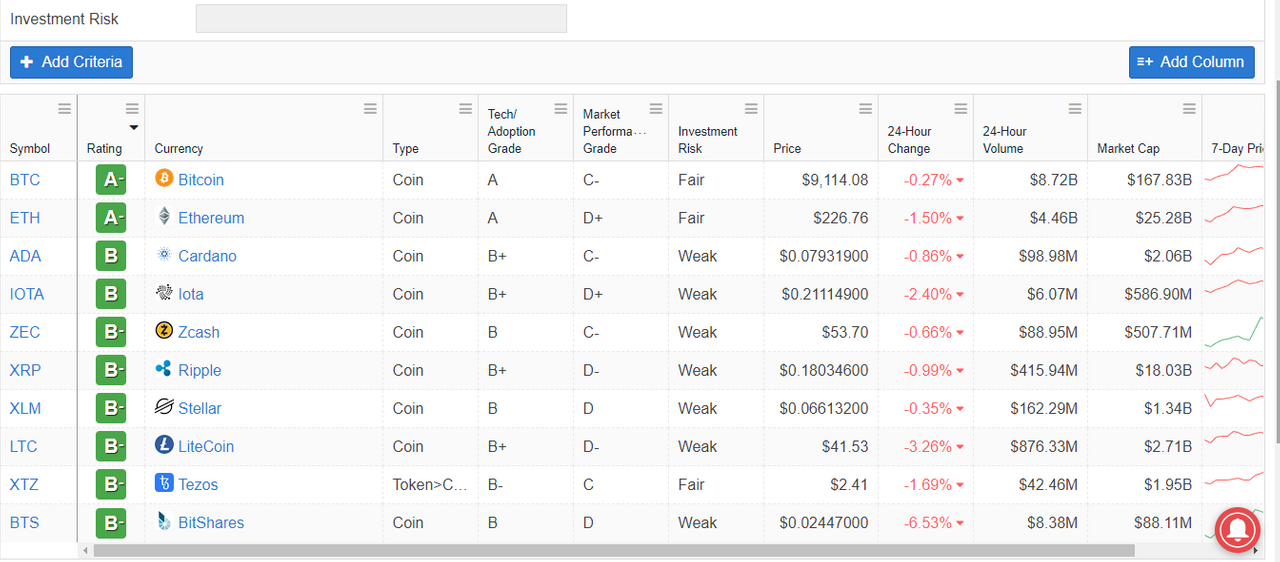Click the Cardano logo icon
This screenshot has height=562, width=1280.
tap(164, 255)
